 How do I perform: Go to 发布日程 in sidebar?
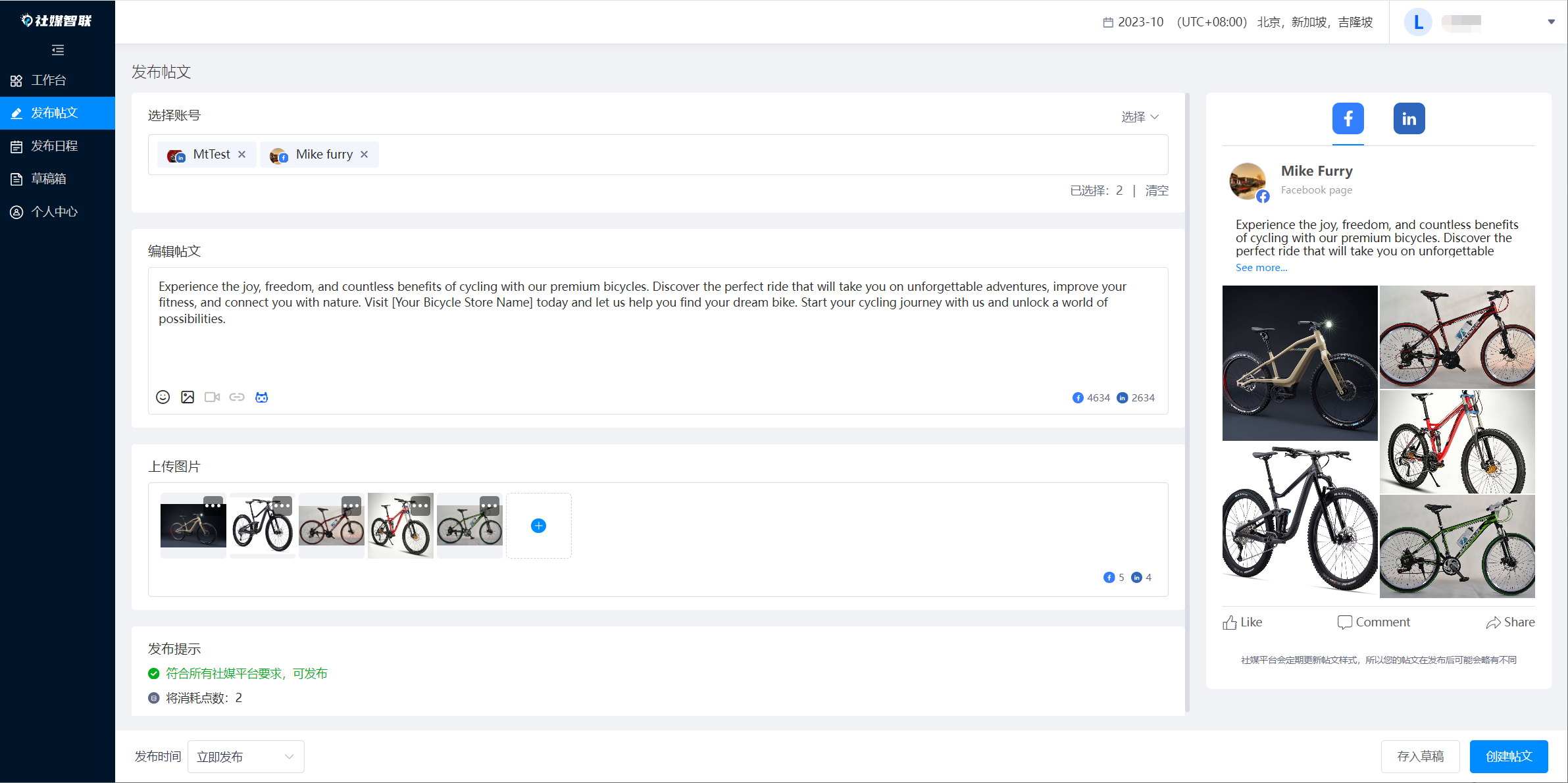pos(55,146)
